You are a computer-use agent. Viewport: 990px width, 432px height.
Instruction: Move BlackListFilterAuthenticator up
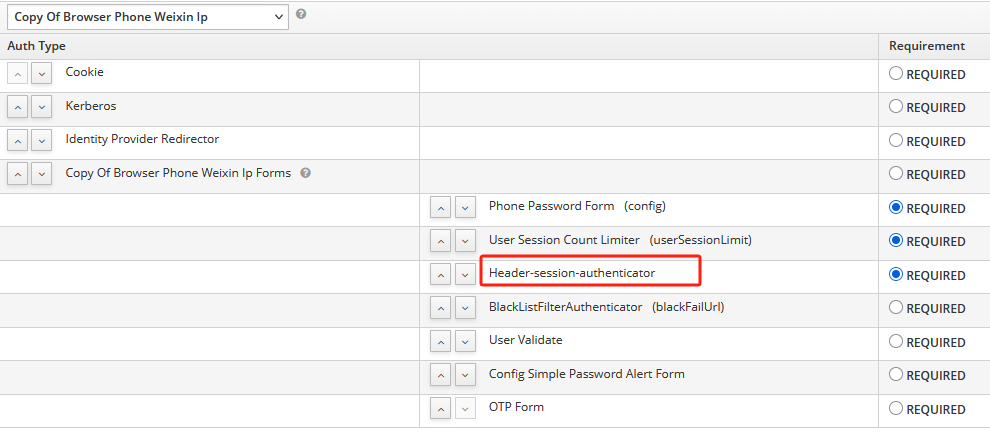[441, 308]
